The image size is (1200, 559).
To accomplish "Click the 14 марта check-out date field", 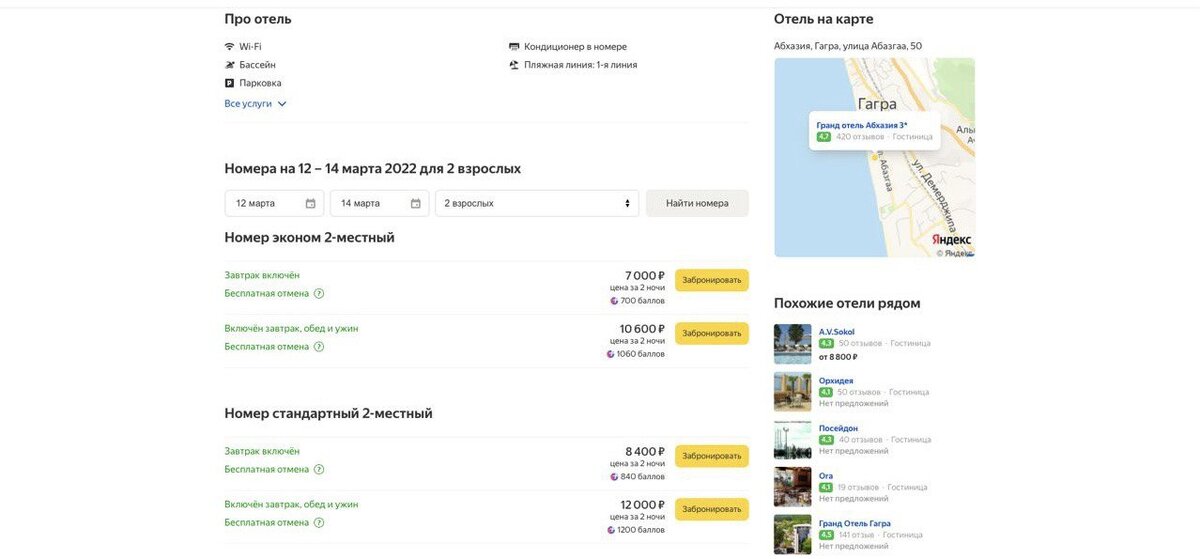I will point(380,204).
